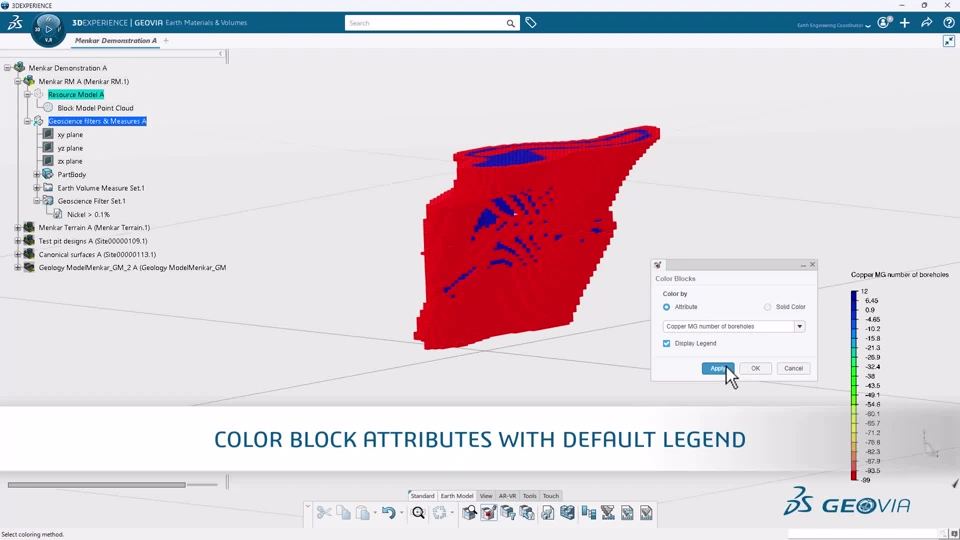The image size is (960, 540).
Task: Click into the Search input field
Action: tap(425, 23)
